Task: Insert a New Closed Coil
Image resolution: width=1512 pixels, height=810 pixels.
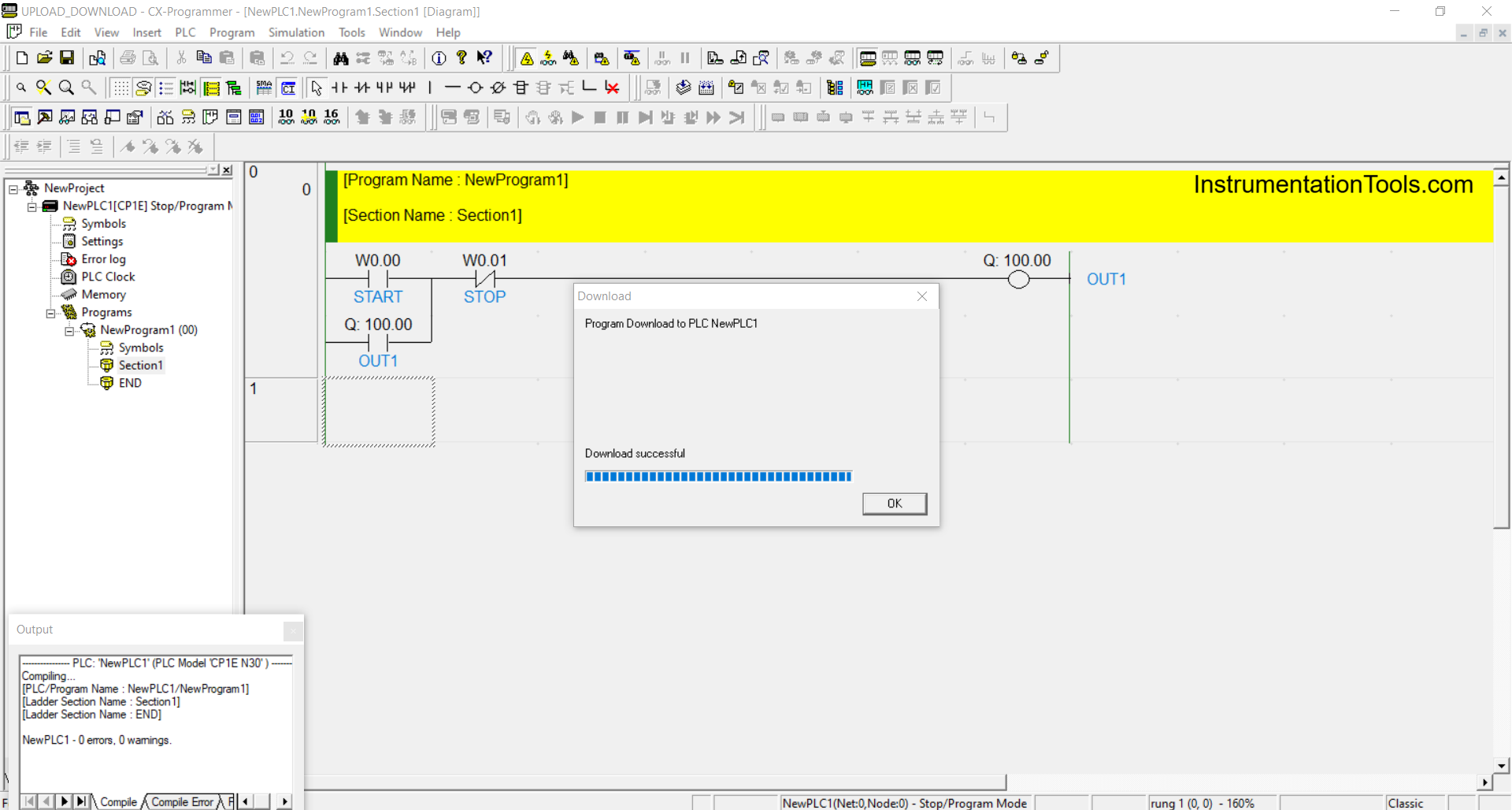Action: tap(498, 87)
